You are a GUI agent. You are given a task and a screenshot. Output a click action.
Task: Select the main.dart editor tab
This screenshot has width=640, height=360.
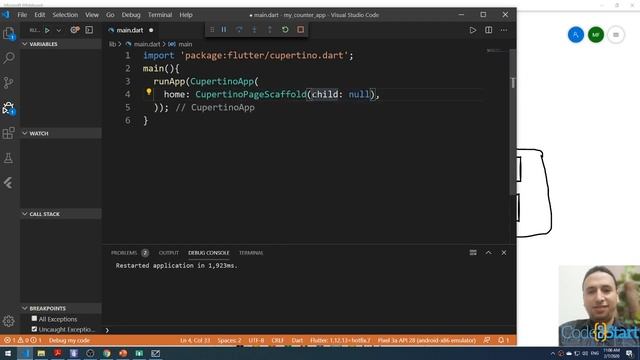130,30
